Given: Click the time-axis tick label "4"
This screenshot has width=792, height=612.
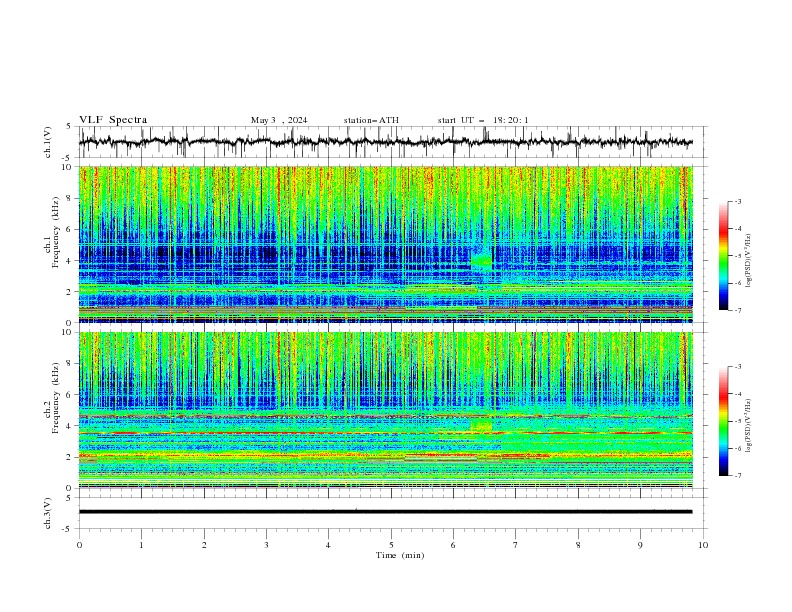Looking at the screenshot, I should pyautogui.click(x=328, y=545).
